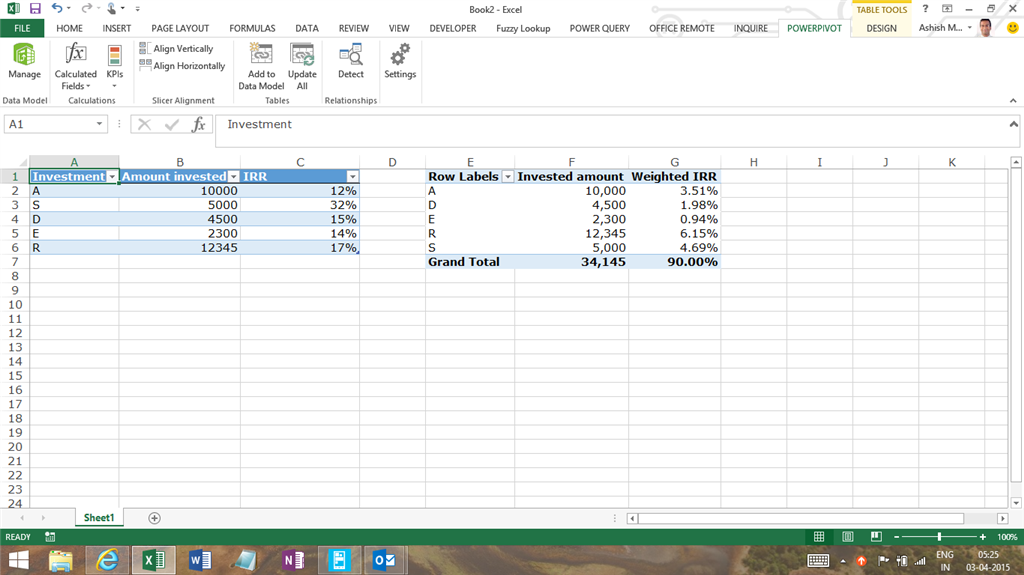This screenshot has width=1024, height=575.
Task: Undo the last action
Action: (57, 8)
